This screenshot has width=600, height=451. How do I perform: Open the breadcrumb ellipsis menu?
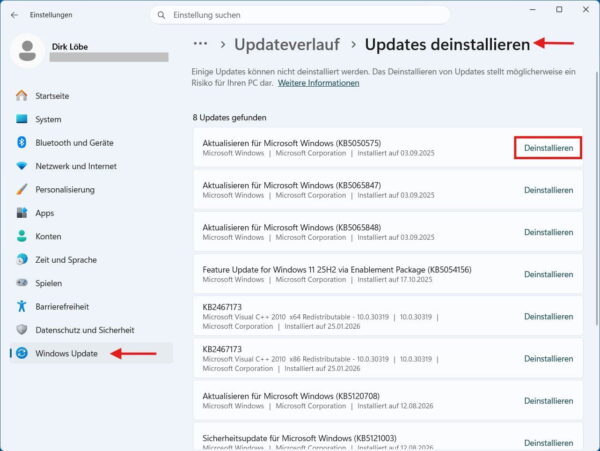(x=200, y=44)
